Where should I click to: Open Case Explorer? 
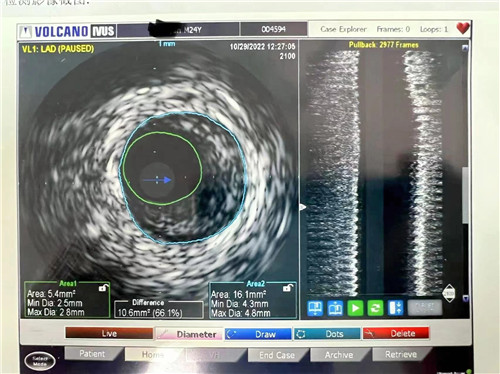click(x=343, y=29)
